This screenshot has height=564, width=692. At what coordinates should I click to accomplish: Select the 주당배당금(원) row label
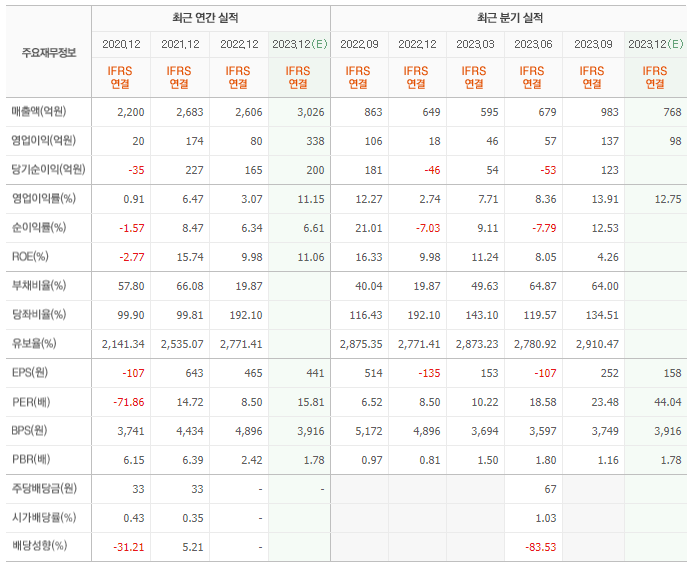[44, 489]
